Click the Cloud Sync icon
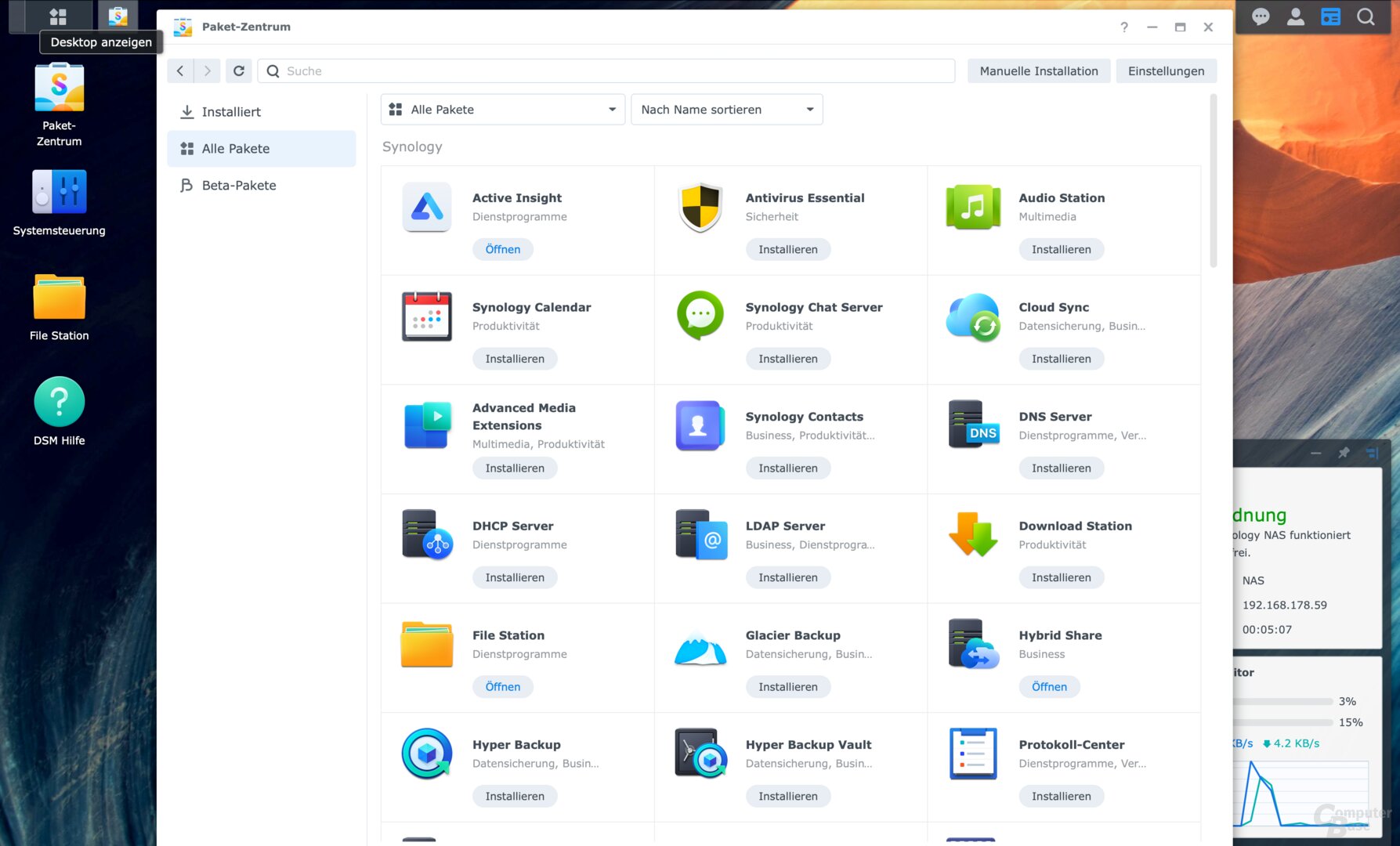This screenshot has width=1400, height=846. pyautogui.click(x=973, y=317)
